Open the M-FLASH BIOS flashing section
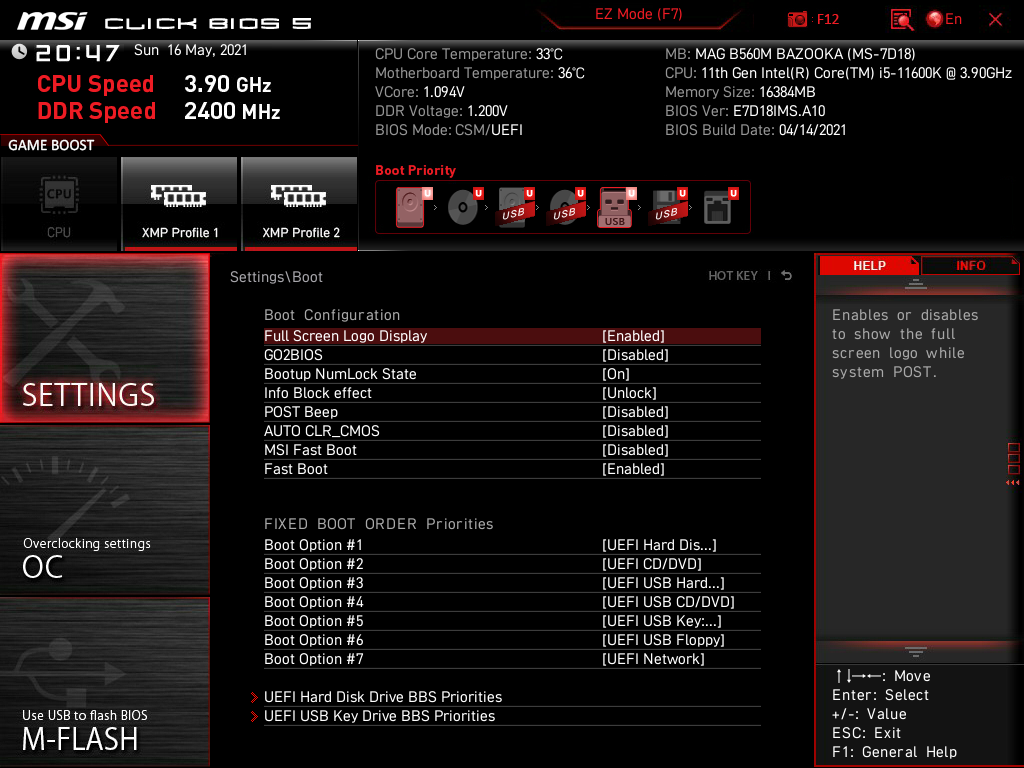 coord(104,682)
